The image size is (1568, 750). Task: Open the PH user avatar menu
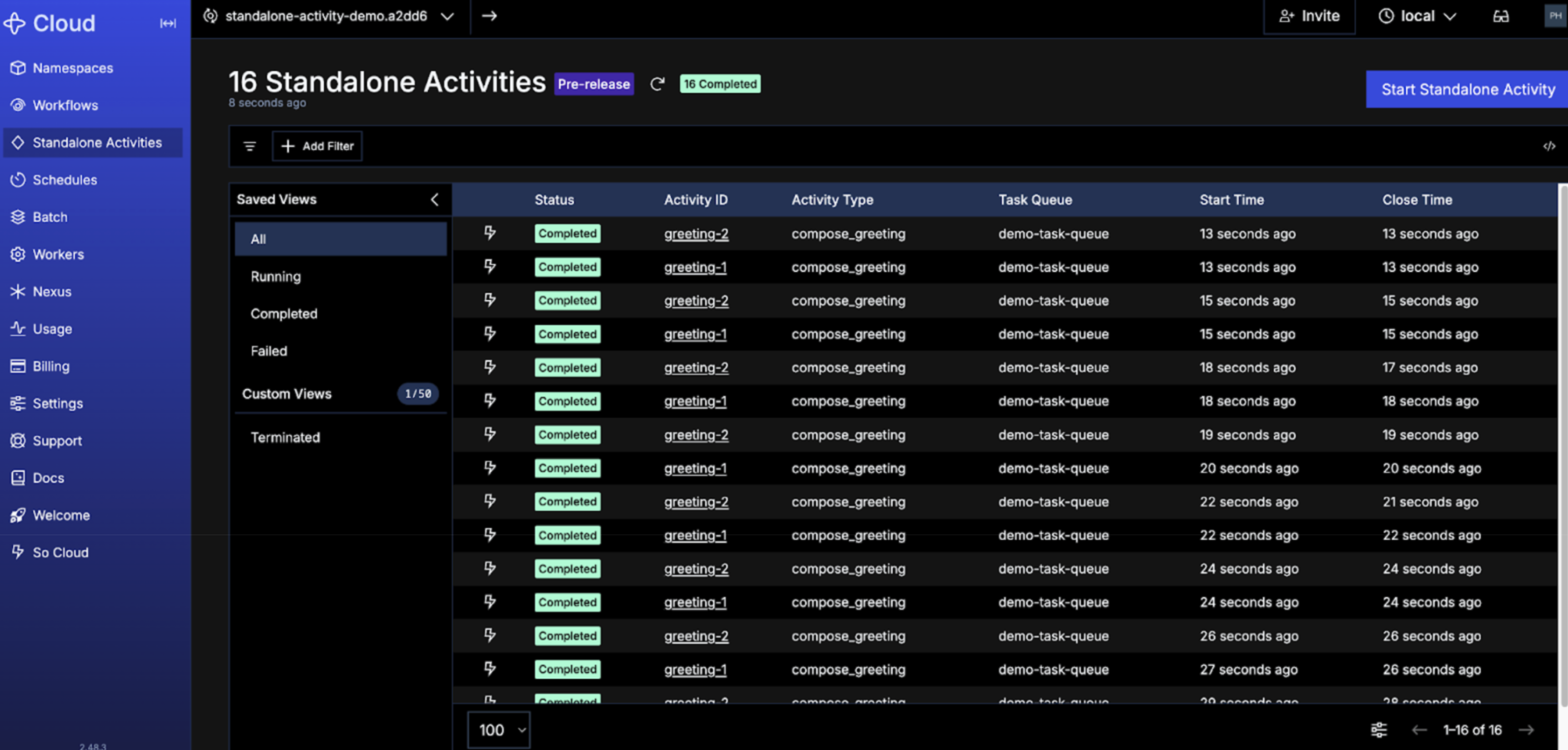1555,16
